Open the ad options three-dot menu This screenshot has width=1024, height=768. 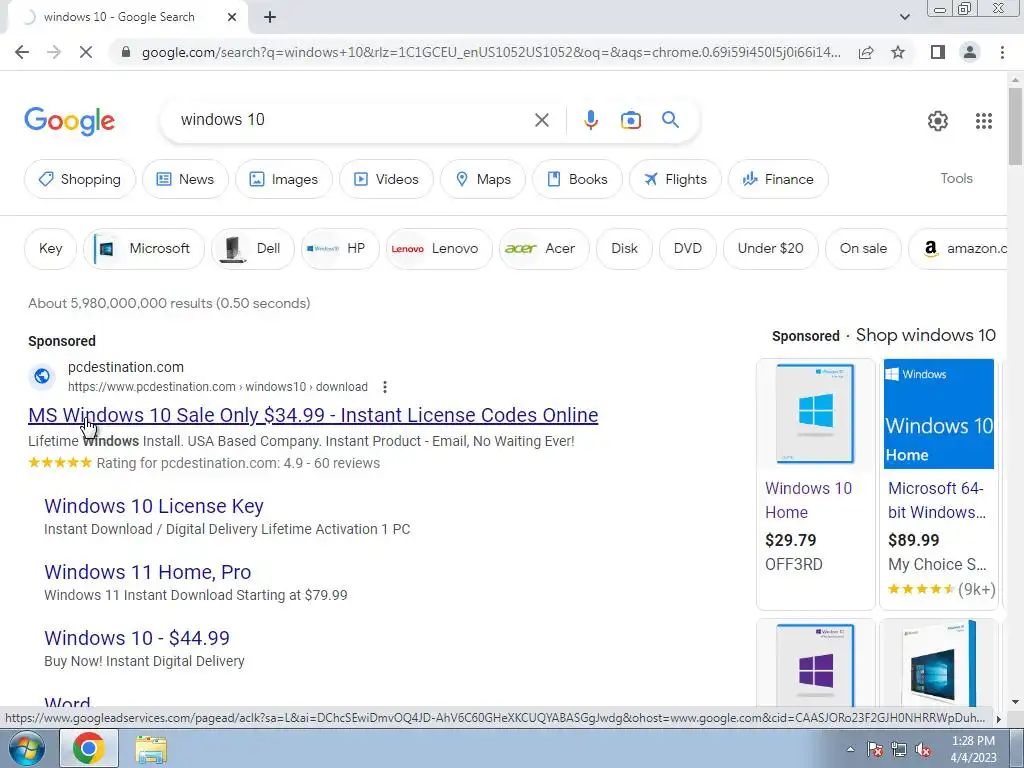[385, 387]
